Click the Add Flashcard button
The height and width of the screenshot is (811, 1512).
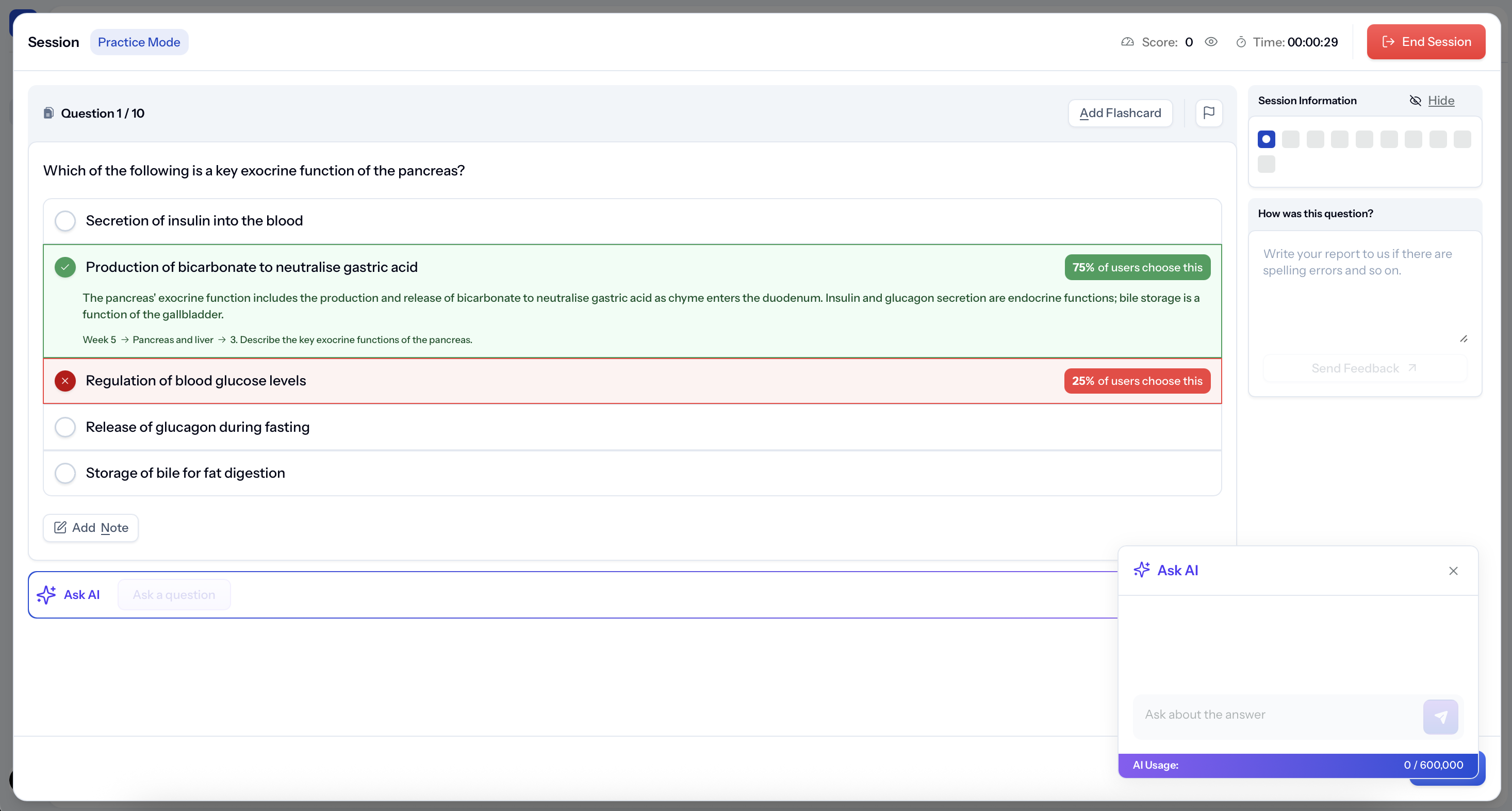tap(1120, 113)
